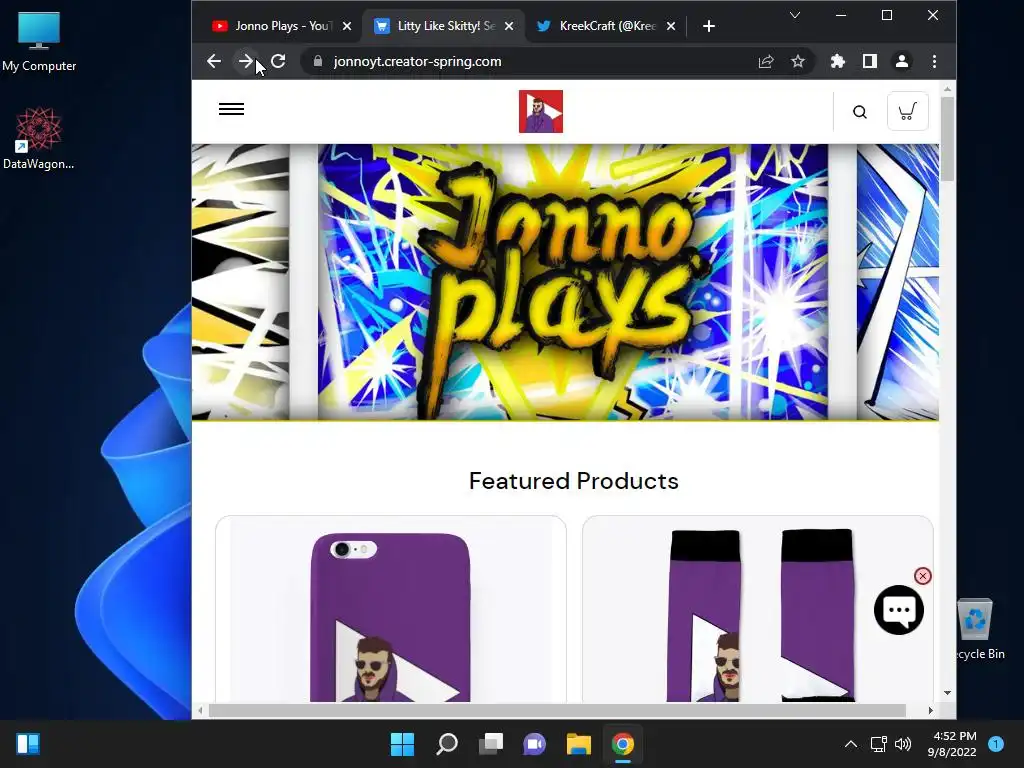Viewport: 1024px width, 768px height.
Task: Open the shopping cart
Action: (x=907, y=112)
